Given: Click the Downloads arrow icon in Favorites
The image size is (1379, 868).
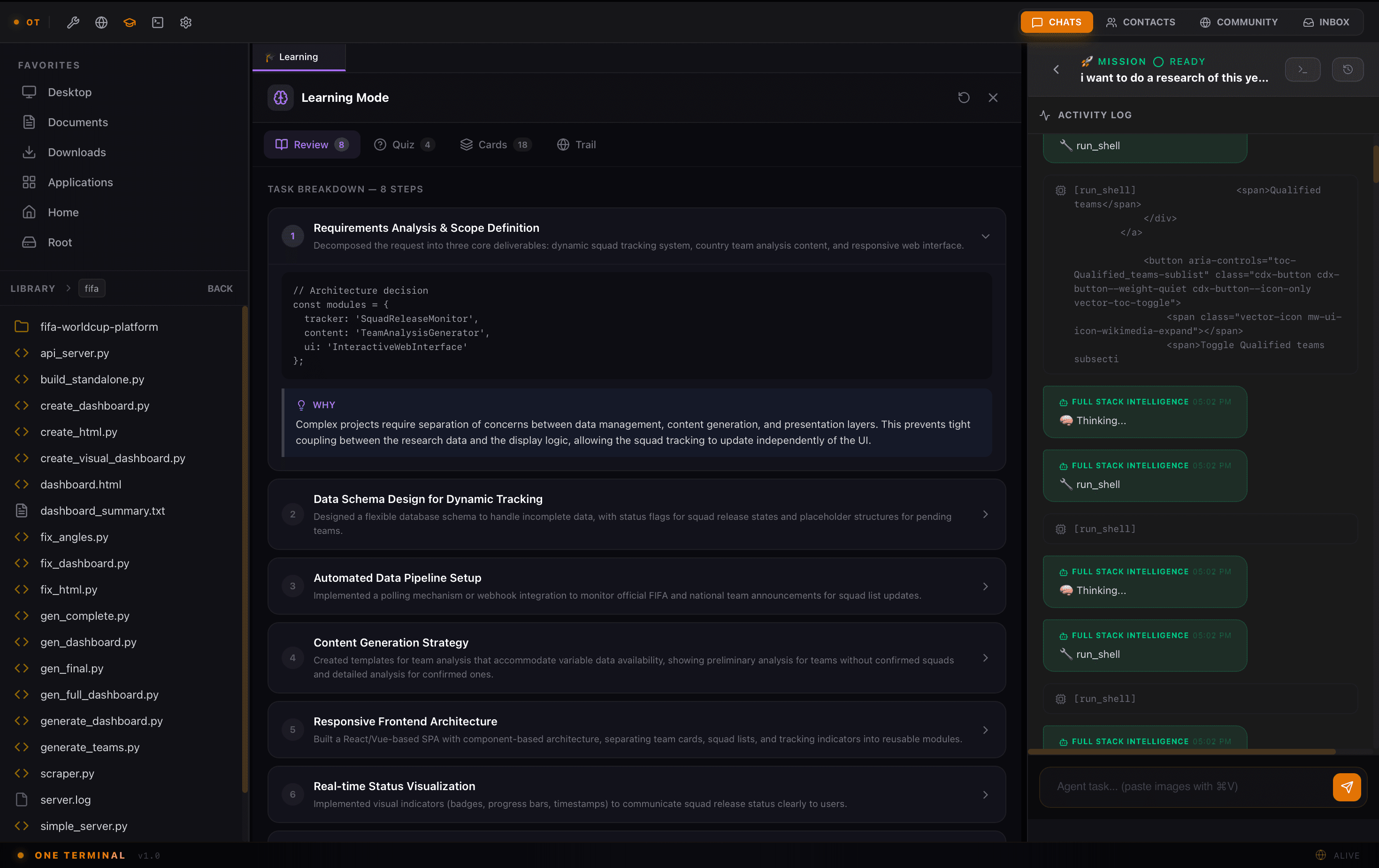Looking at the screenshot, I should point(29,152).
